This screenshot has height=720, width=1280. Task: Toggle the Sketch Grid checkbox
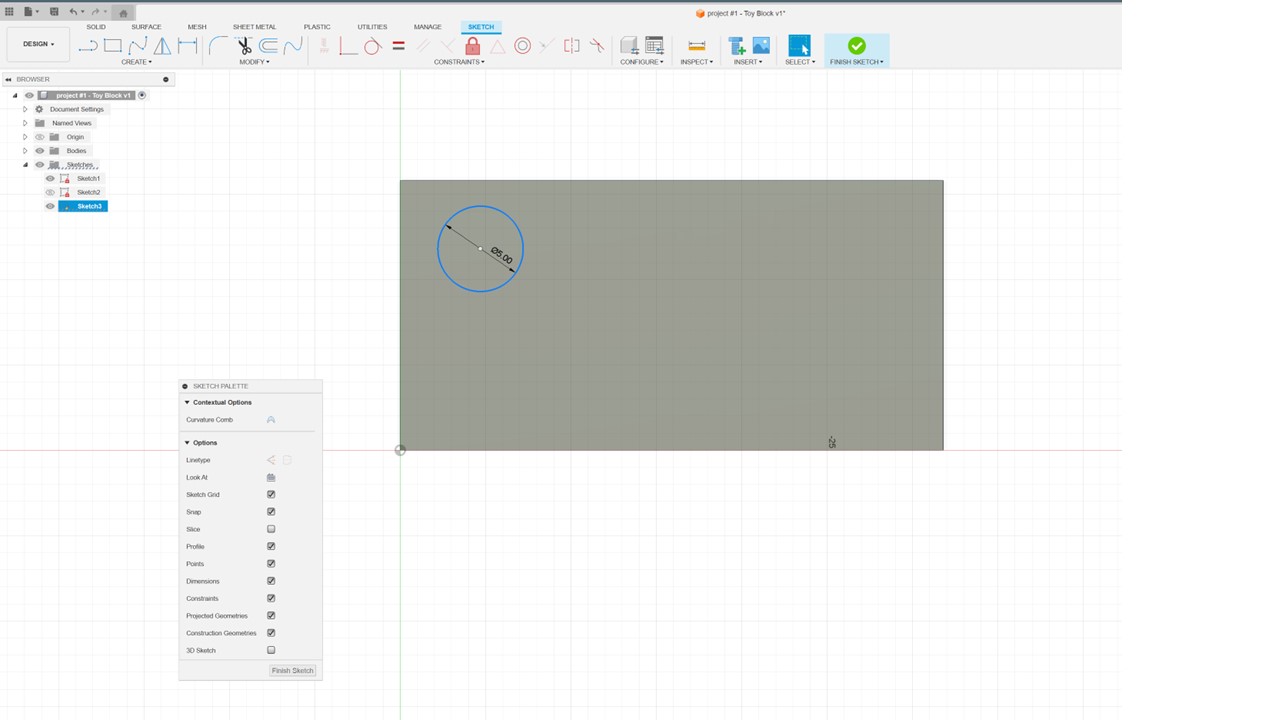pyautogui.click(x=271, y=494)
